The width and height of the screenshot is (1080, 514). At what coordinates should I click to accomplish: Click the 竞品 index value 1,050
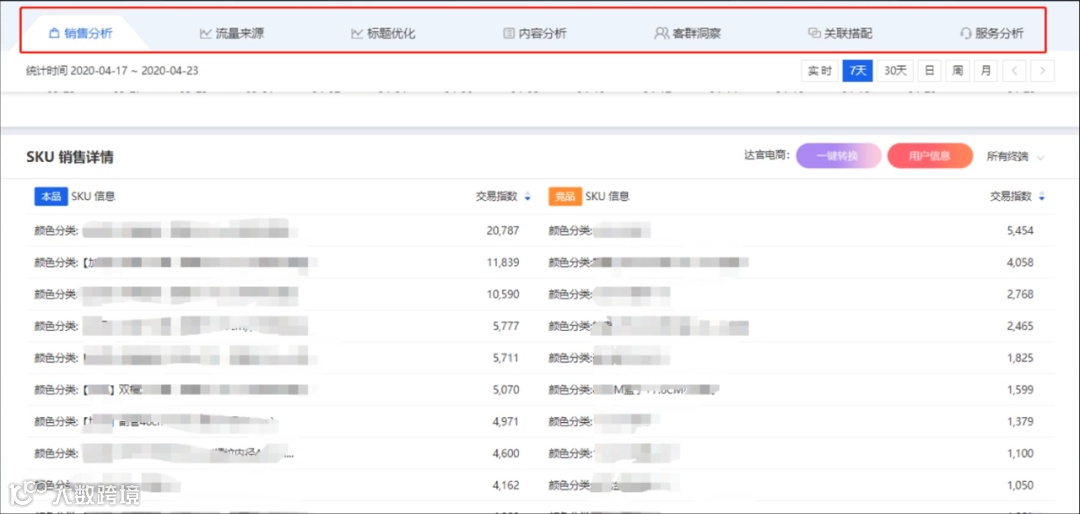coord(1020,485)
